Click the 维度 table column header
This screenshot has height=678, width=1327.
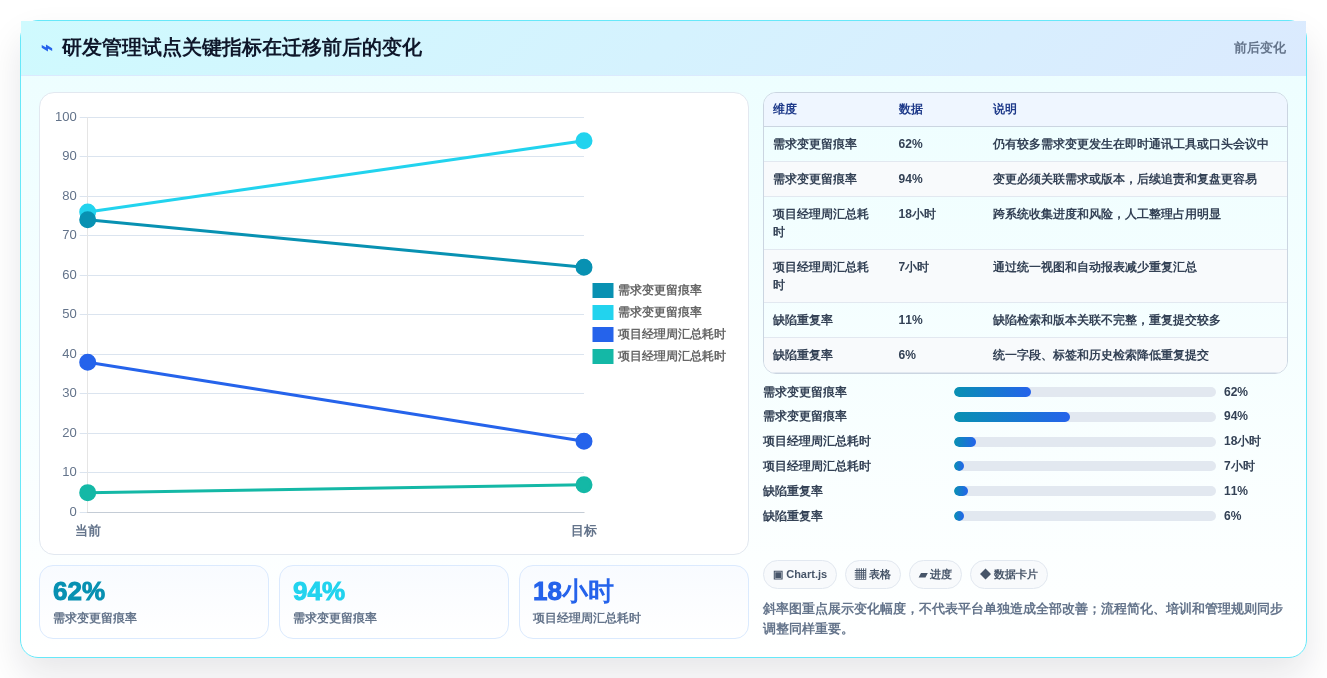pyautogui.click(x=785, y=110)
